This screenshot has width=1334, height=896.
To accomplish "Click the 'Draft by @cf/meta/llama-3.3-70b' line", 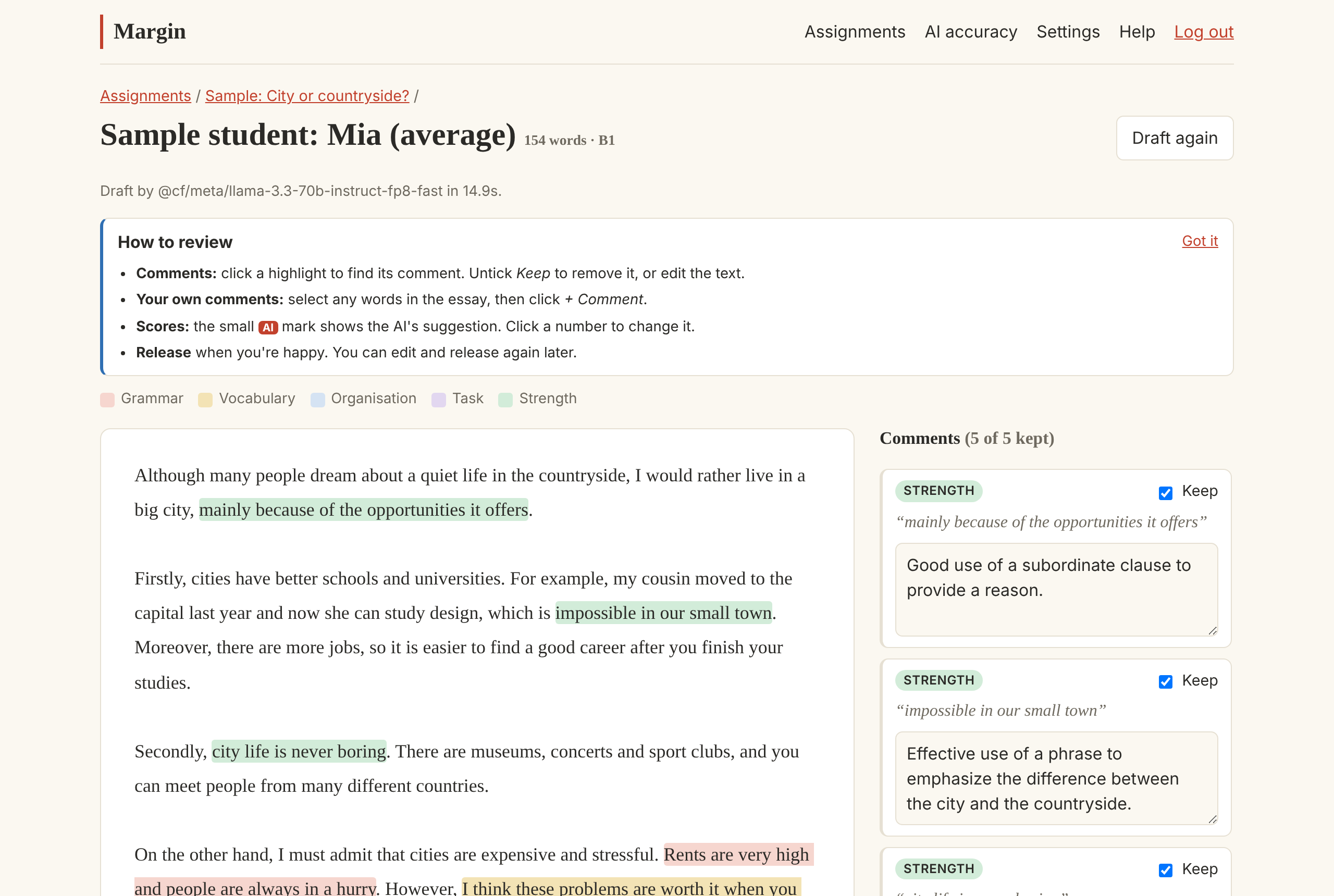I will [301, 191].
